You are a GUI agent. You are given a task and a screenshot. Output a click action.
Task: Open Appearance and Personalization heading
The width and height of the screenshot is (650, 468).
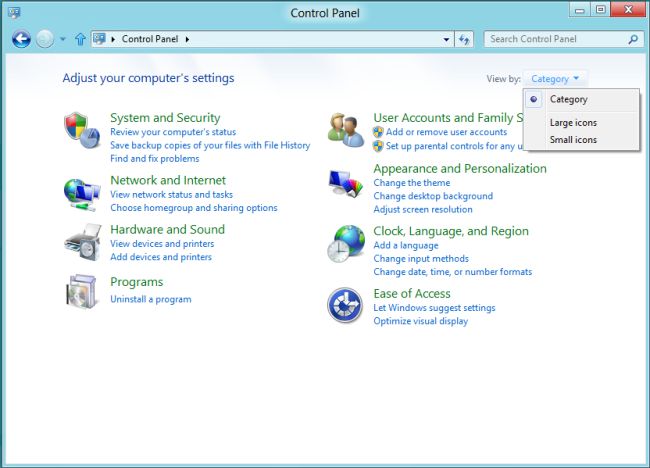[460, 168]
